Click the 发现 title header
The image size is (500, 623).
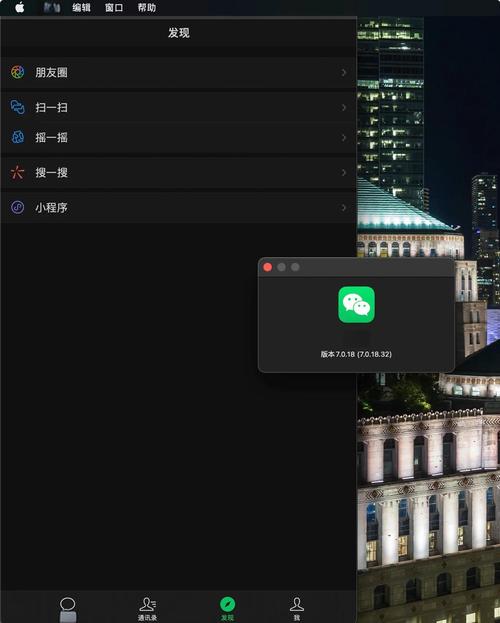(x=178, y=33)
